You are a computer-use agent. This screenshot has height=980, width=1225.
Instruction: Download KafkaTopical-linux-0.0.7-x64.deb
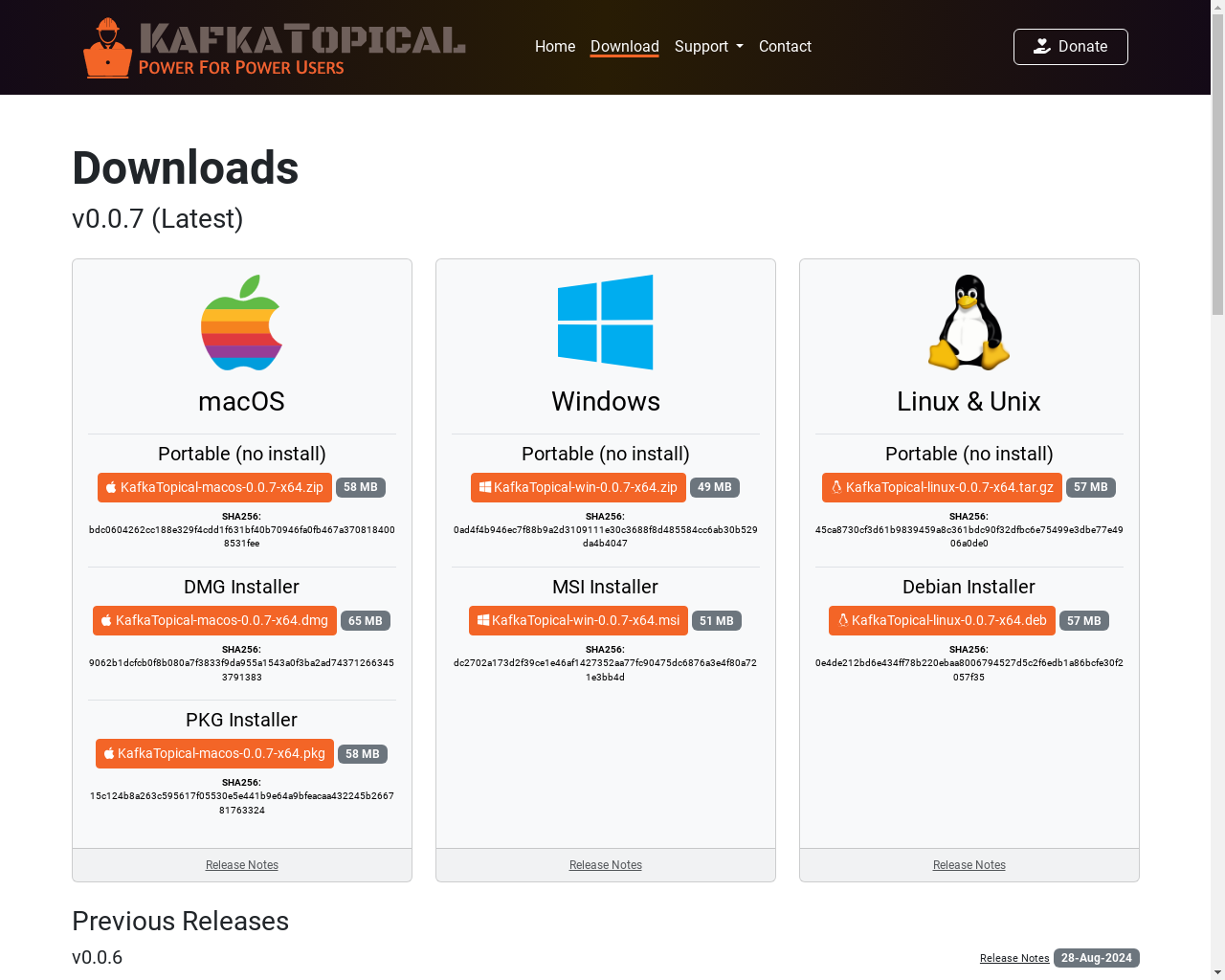click(942, 620)
